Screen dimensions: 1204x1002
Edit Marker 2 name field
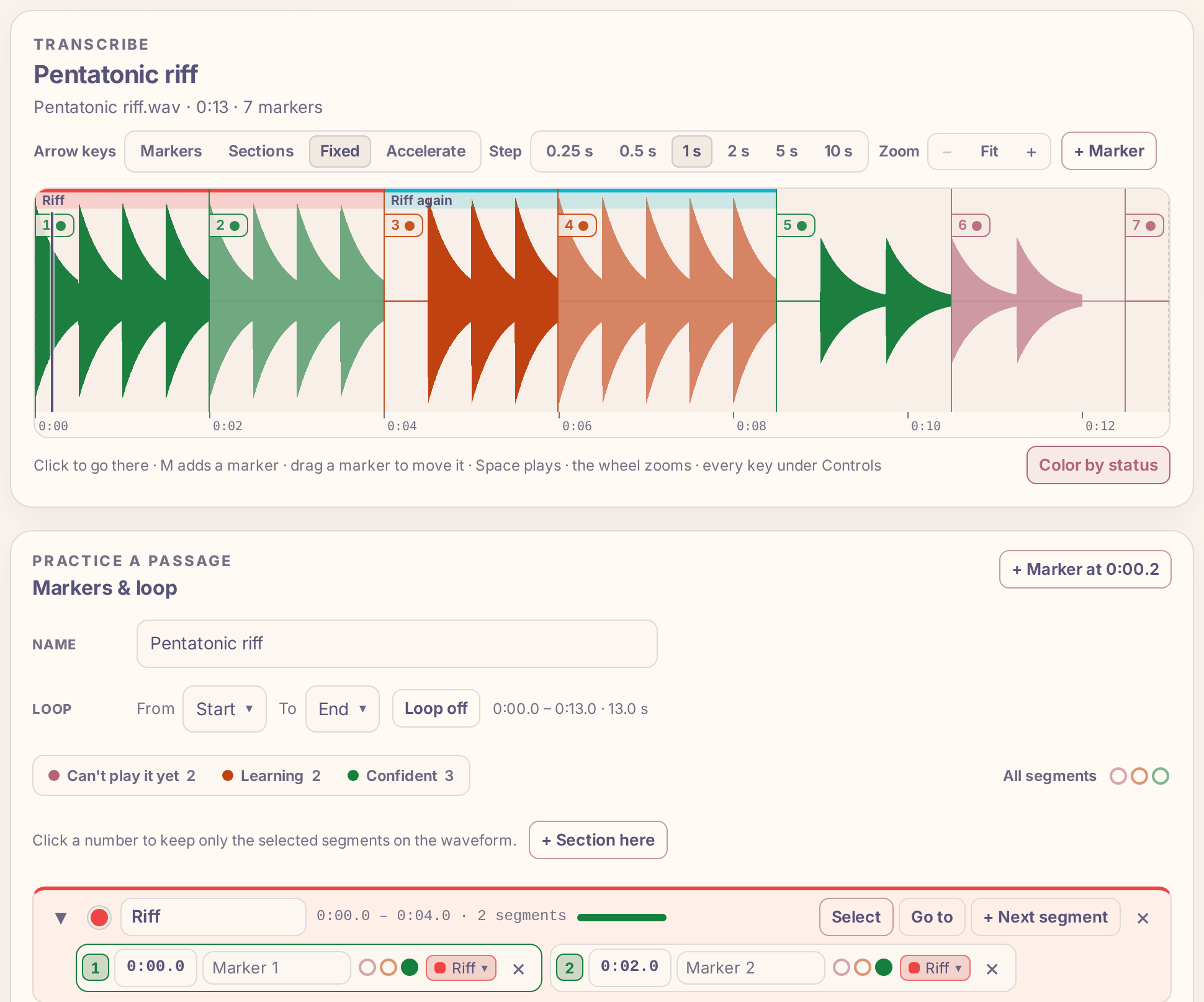click(751, 968)
